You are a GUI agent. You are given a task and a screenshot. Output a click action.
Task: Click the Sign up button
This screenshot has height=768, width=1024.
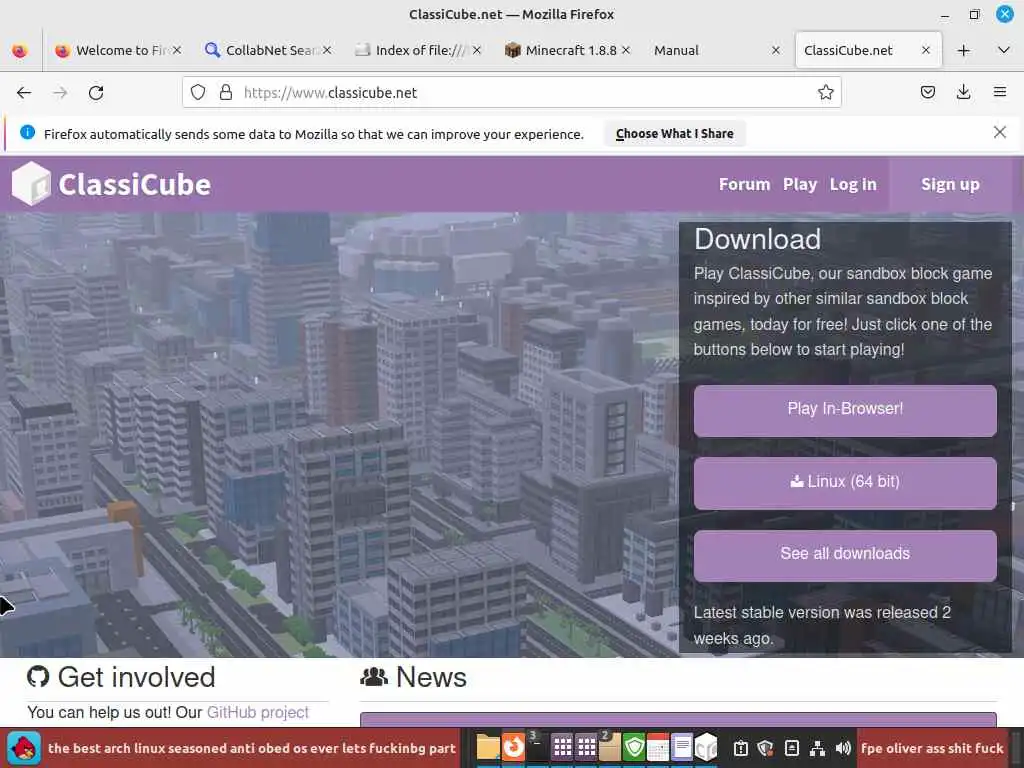coord(950,184)
